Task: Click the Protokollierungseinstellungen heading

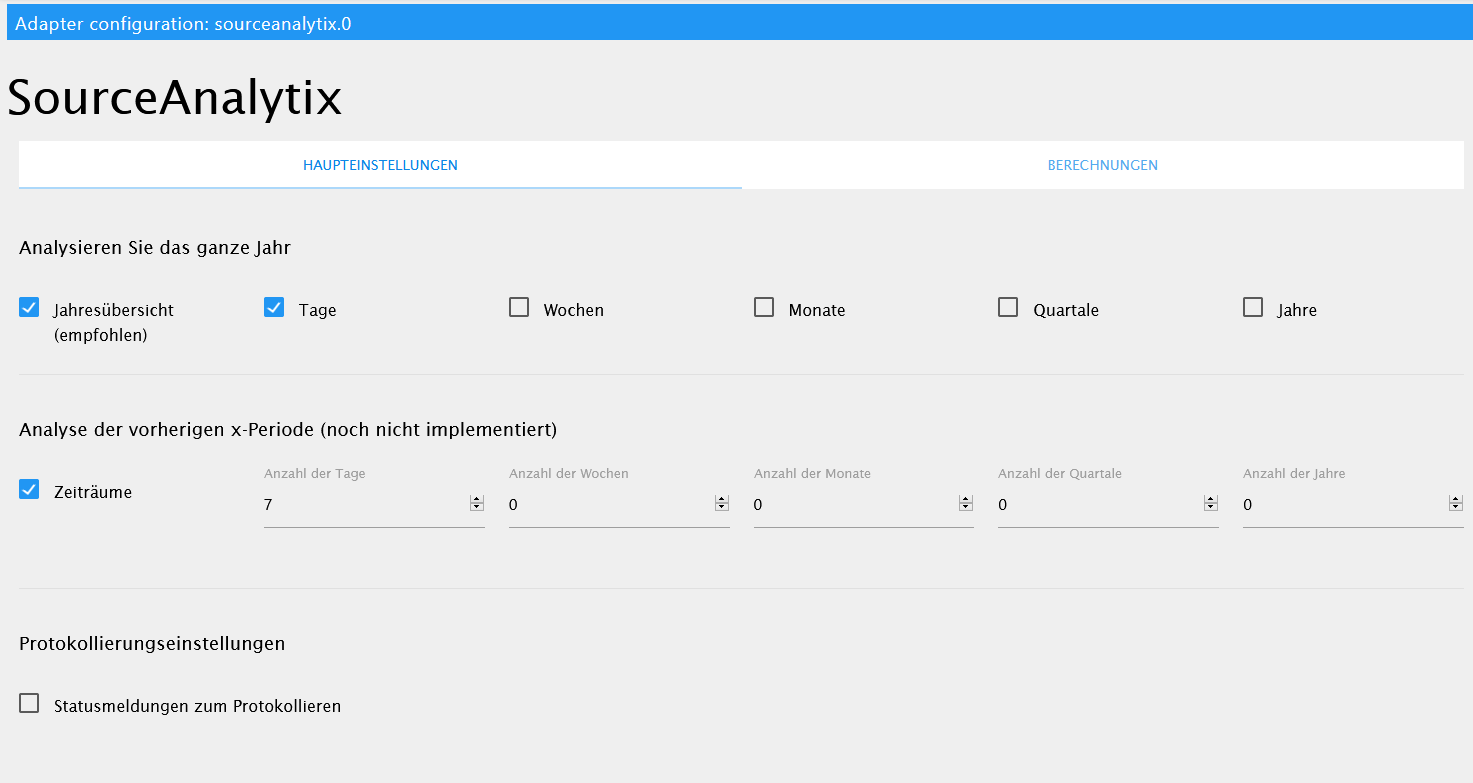Action: click(x=152, y=644)
